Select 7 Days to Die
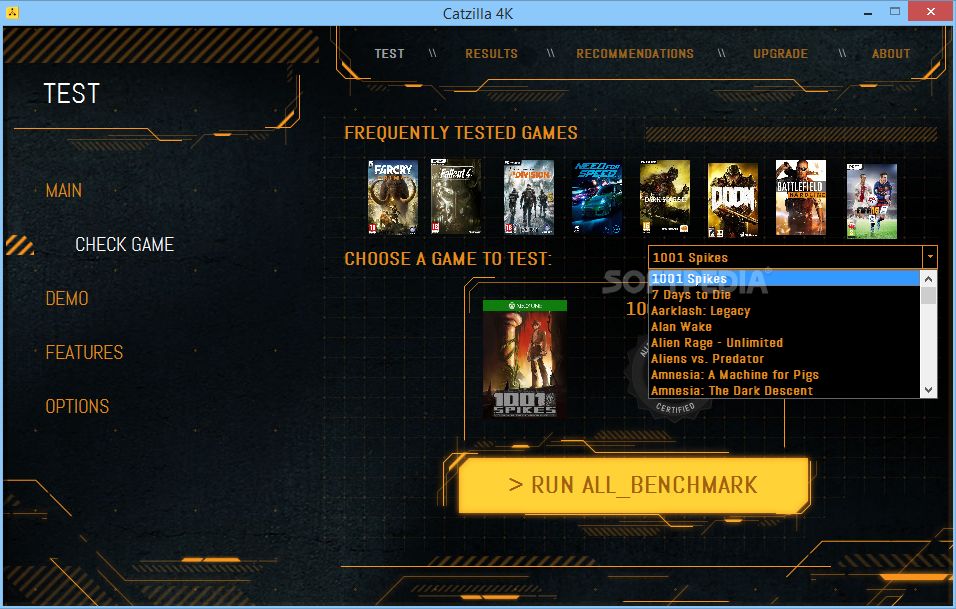 784,294
